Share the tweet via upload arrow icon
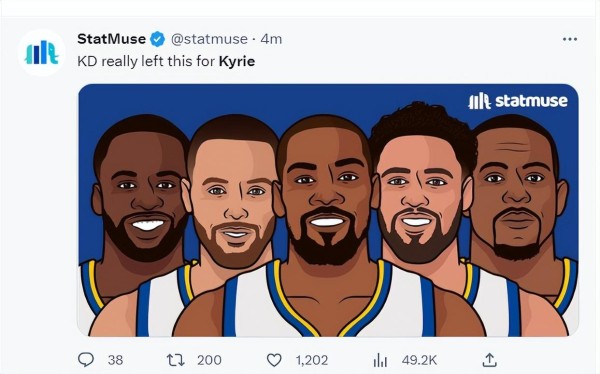 (489, 360)
